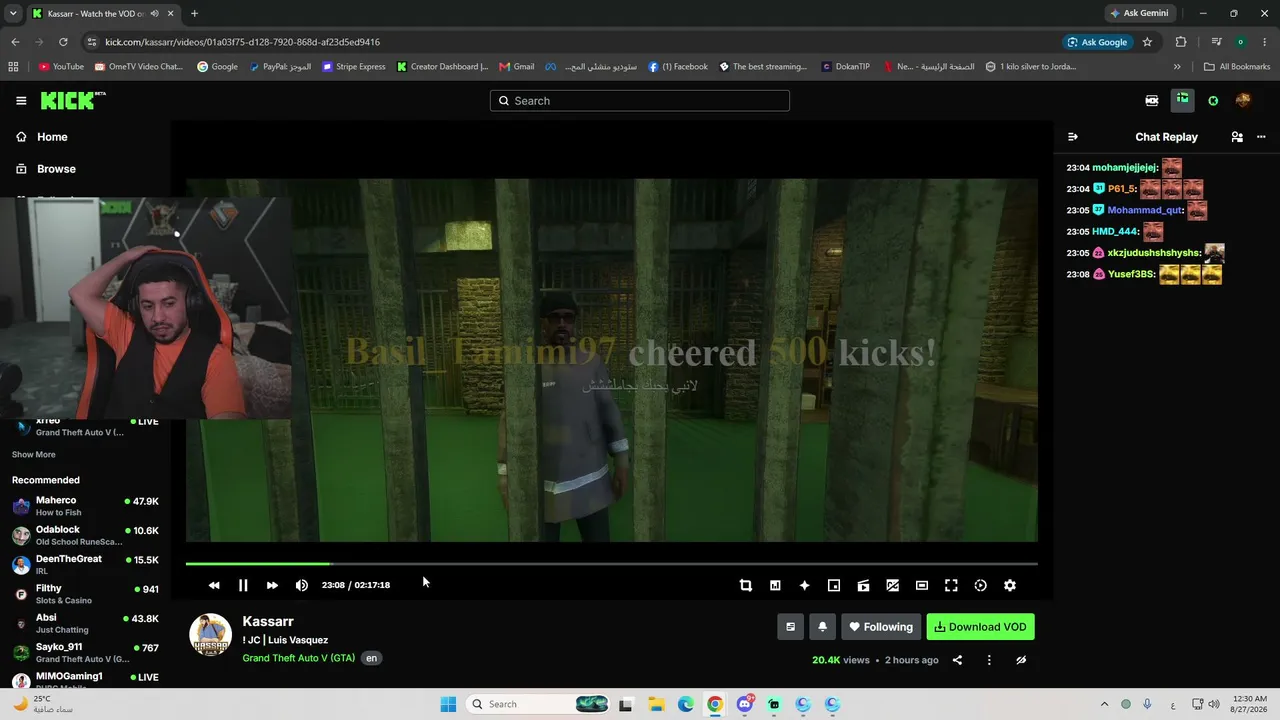Click playback speed circular icon
The image size is (1280, 720).
click(x=980, y=585)
